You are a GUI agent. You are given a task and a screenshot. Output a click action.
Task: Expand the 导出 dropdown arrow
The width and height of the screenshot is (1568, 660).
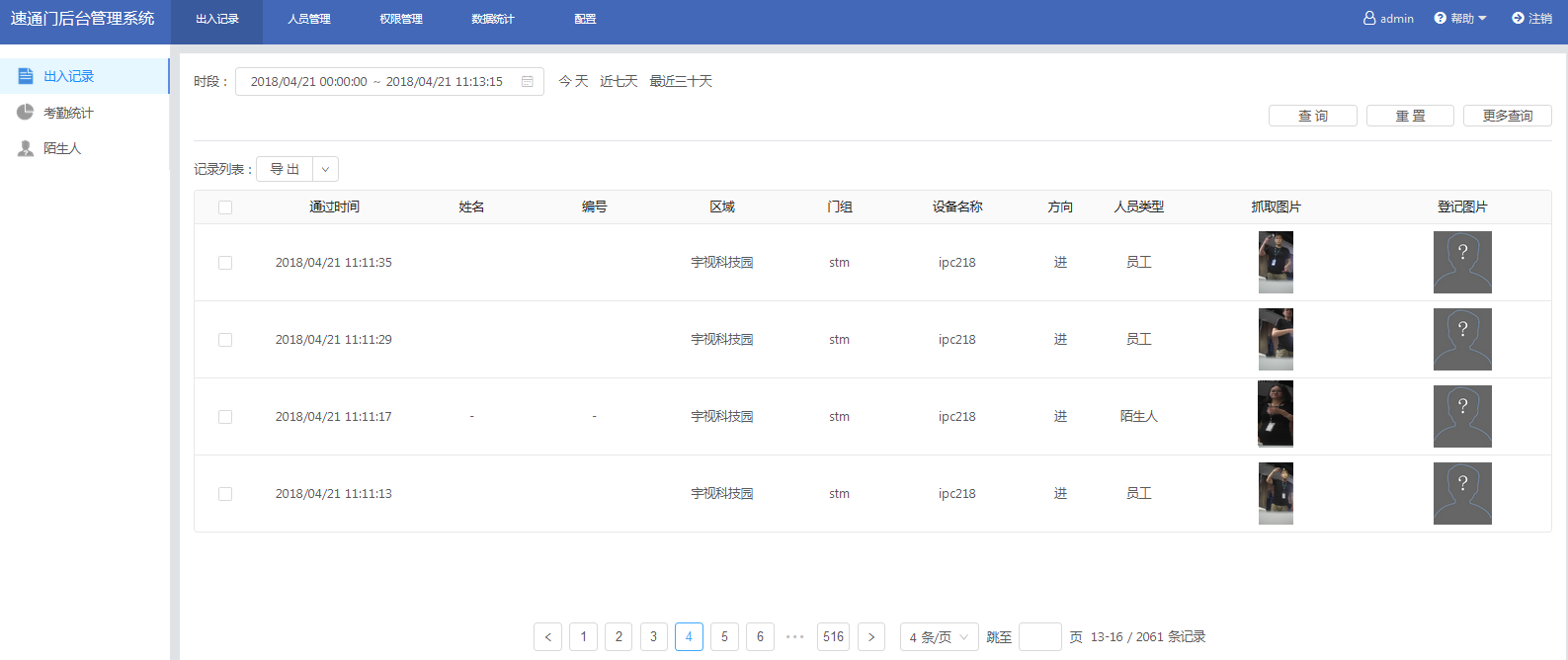(x=325, y=169)
